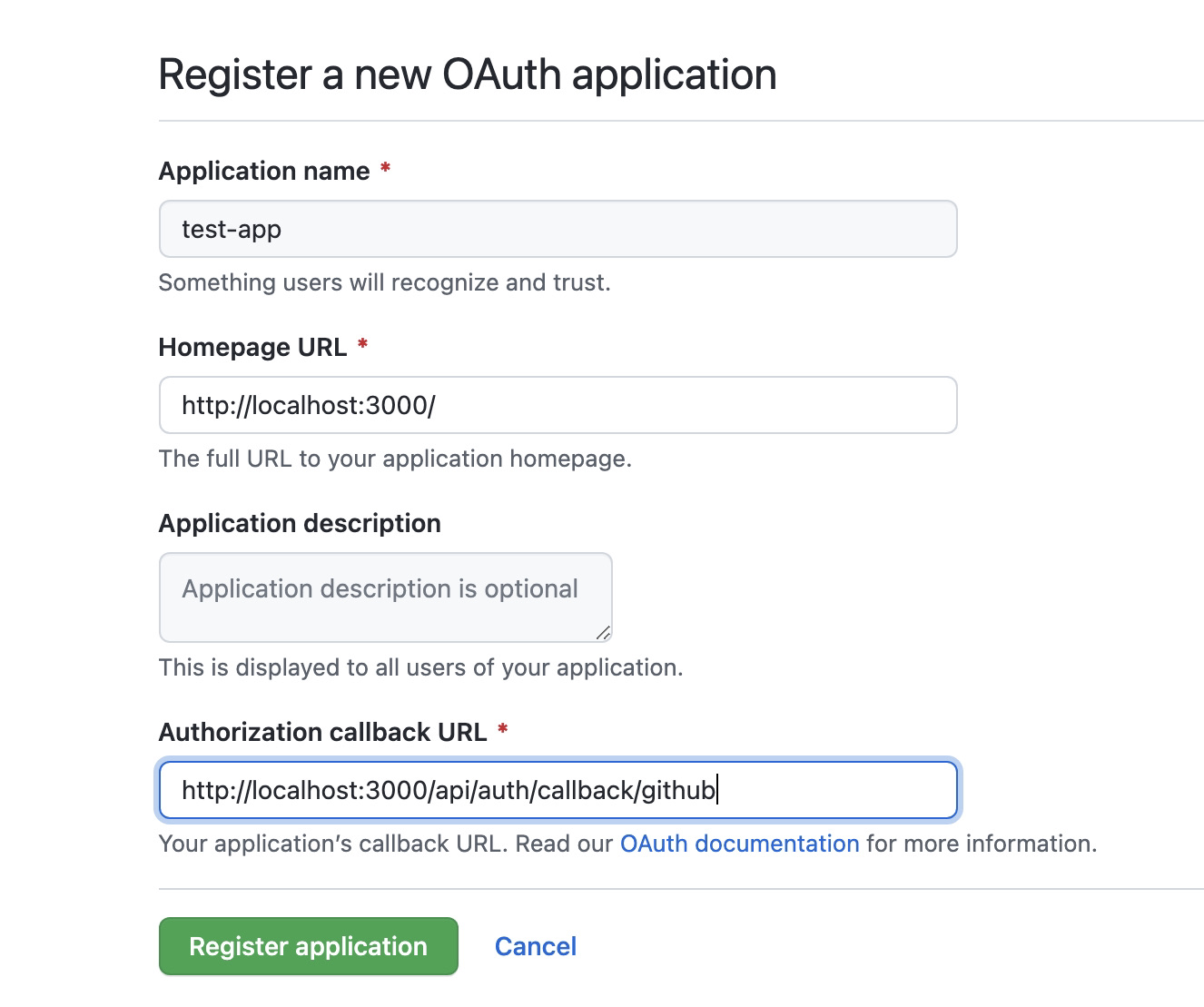Image resolution: width=1204 pixels, height=1007 pixels.
Task: Click the "Application name" label
Action: point(264,171)
